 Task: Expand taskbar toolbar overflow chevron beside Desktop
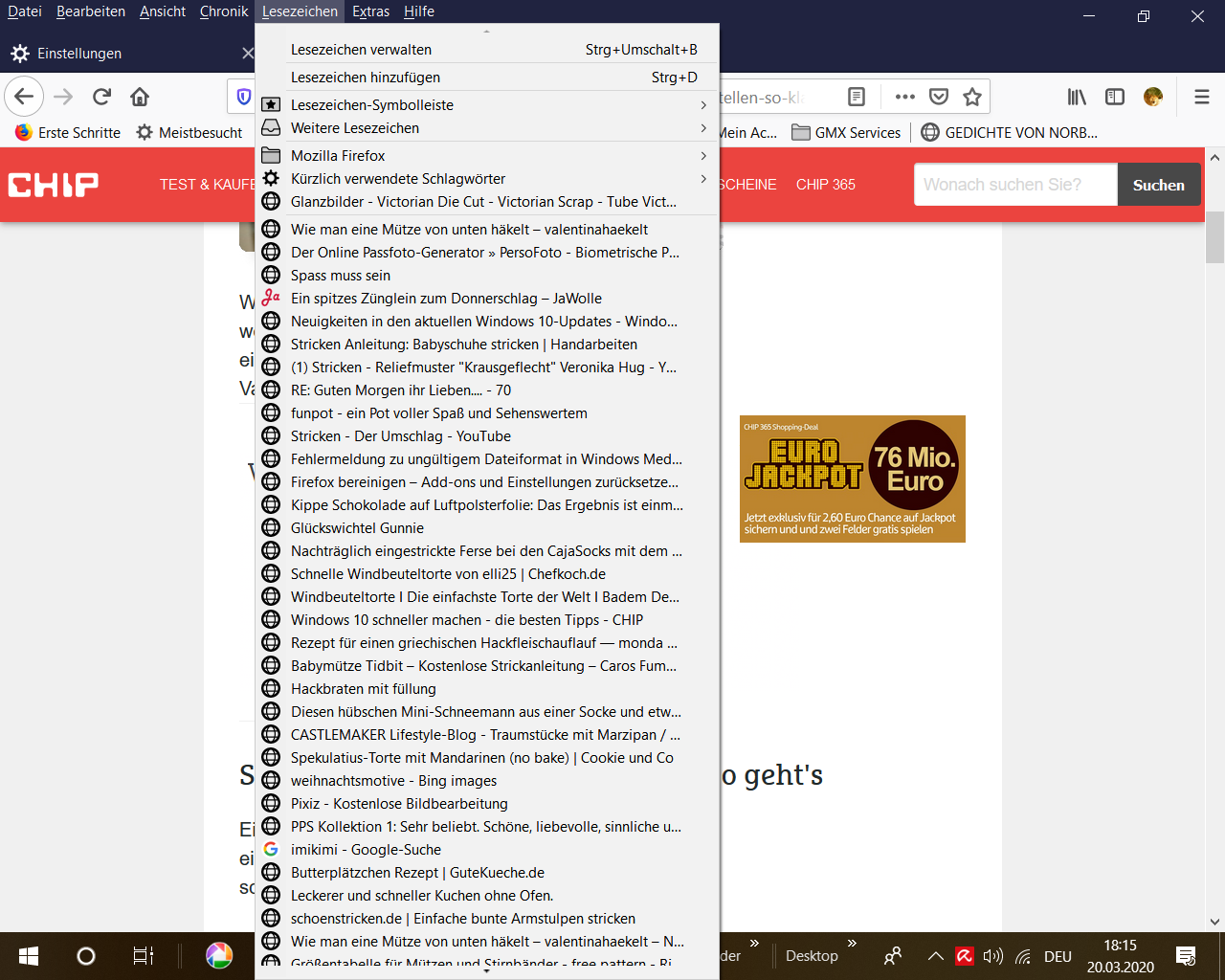tap(852, 945)
